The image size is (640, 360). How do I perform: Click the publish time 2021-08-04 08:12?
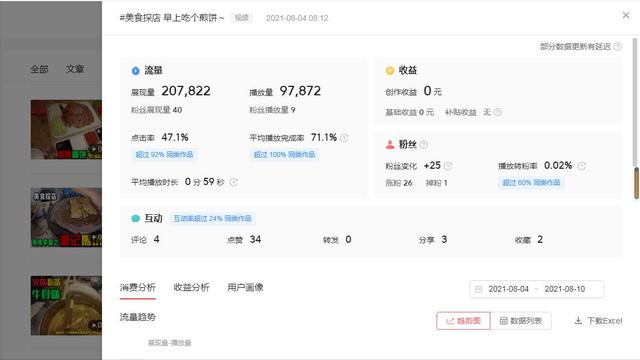297,18
